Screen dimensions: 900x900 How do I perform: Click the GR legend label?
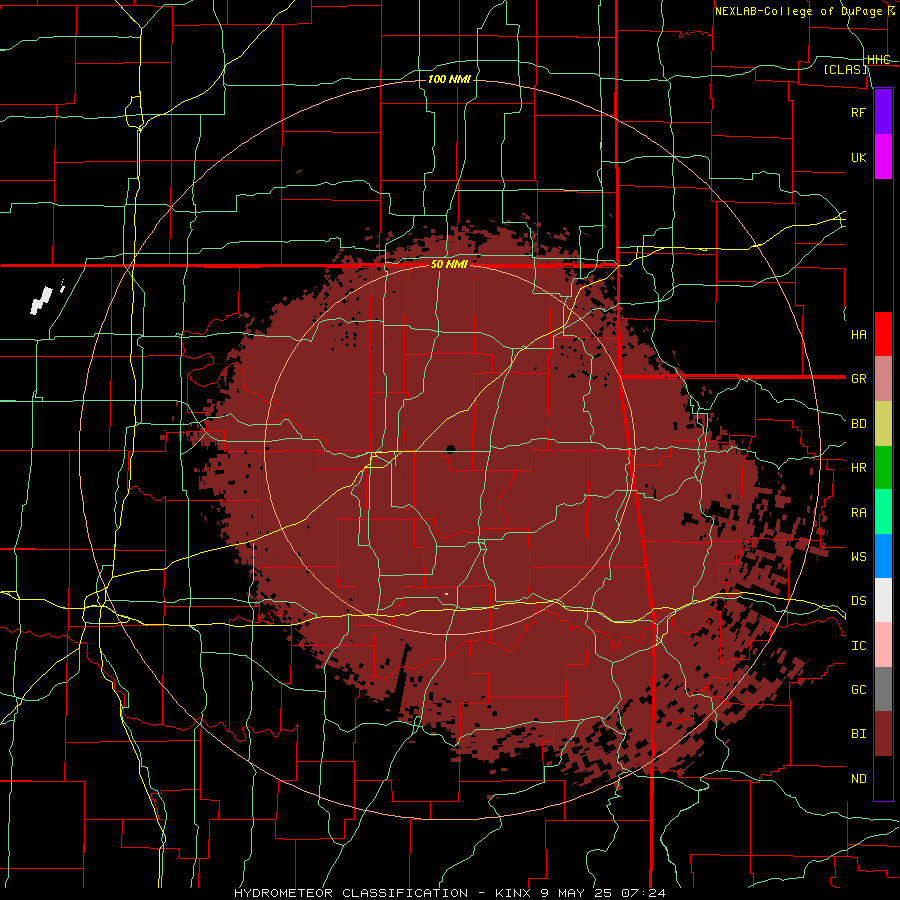coord(858,379)
